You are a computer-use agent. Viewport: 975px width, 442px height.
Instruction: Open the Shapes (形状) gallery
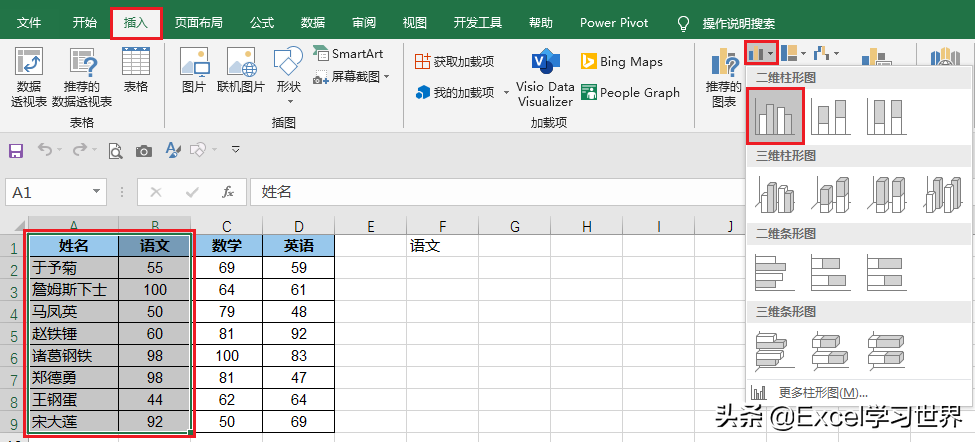pos(289,76)
